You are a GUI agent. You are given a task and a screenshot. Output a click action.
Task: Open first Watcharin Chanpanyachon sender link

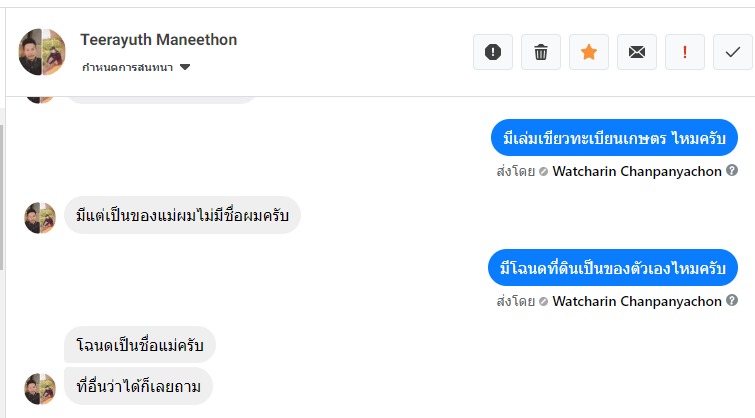[x=637, y=170]
